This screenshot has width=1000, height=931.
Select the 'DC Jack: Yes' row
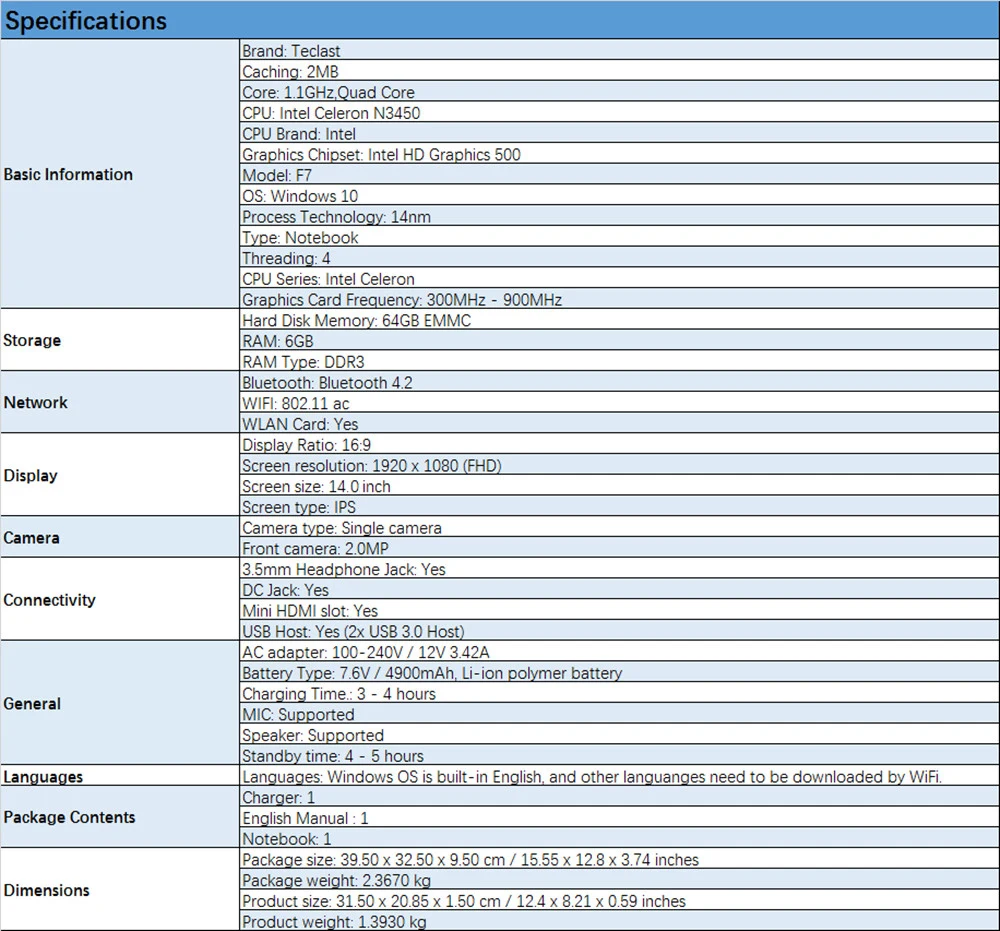(x=619, y=589)
